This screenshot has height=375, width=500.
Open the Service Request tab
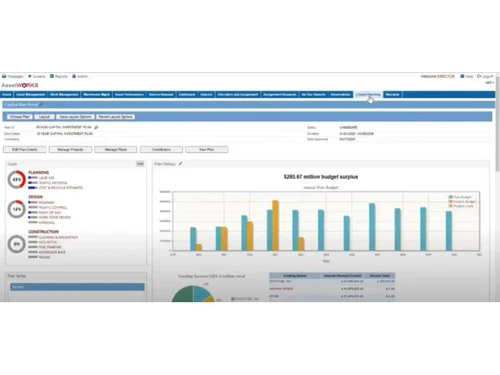click(x=161, y=95)
